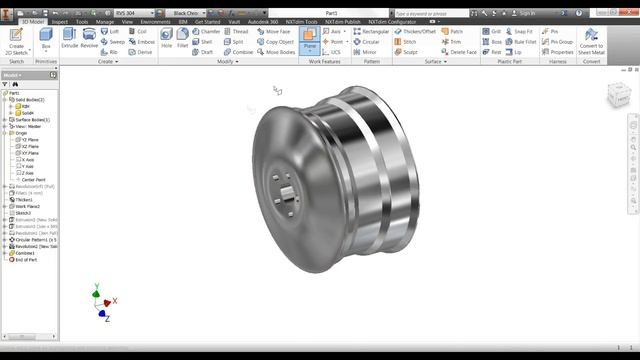Expand the Circular Pattern1 node
The image size is (640, 360).
tap(5, 240)
